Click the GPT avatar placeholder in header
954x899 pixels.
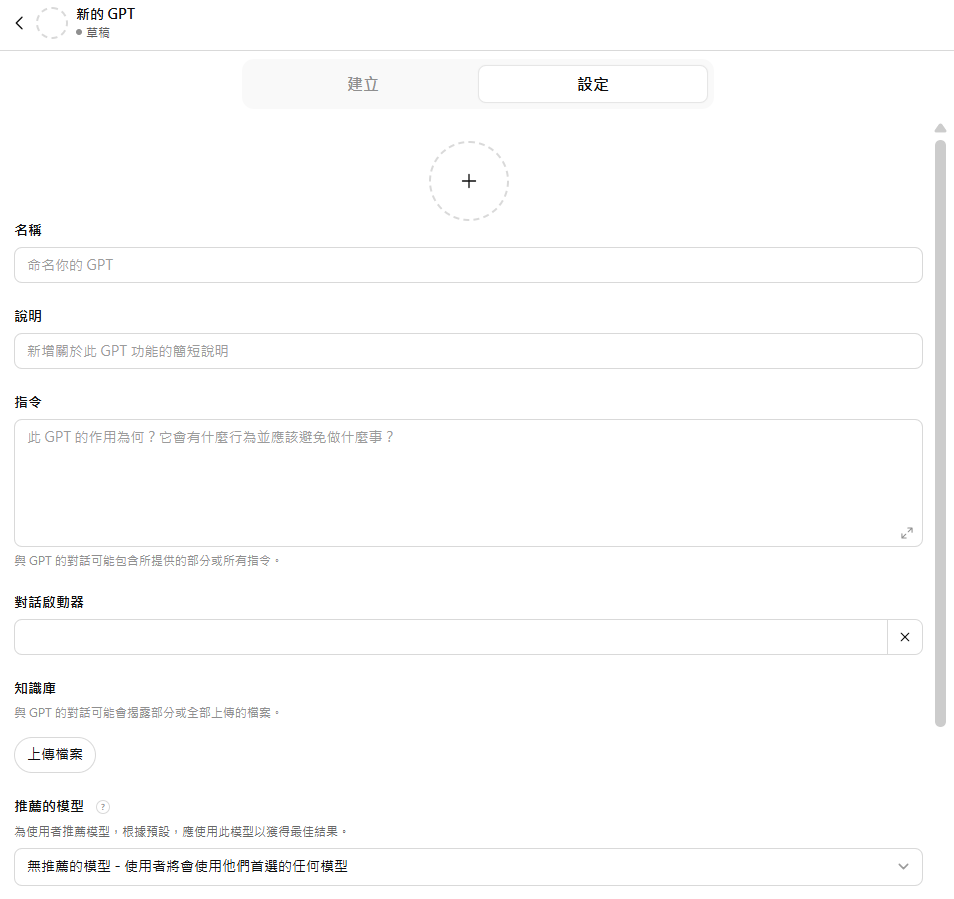(x=52, y=23)
